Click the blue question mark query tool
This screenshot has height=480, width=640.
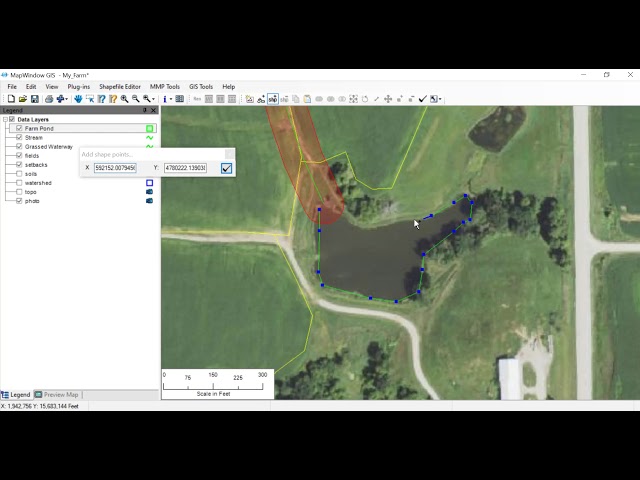pyautogui.click(x=102, y=99)
